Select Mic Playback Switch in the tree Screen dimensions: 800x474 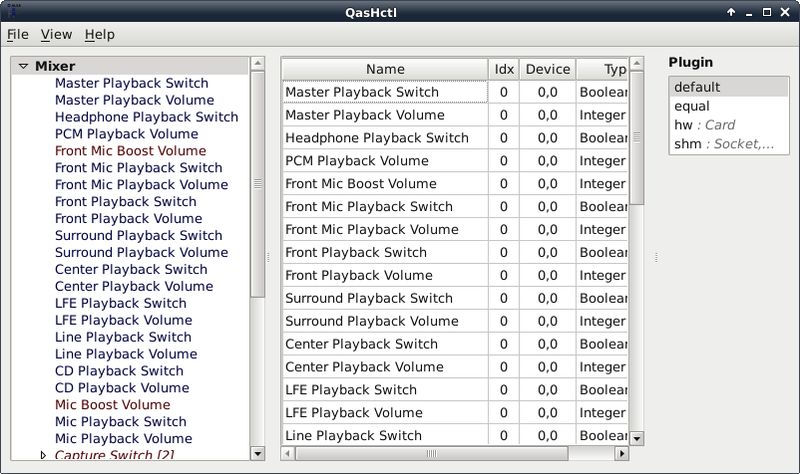tap(121, 421)
